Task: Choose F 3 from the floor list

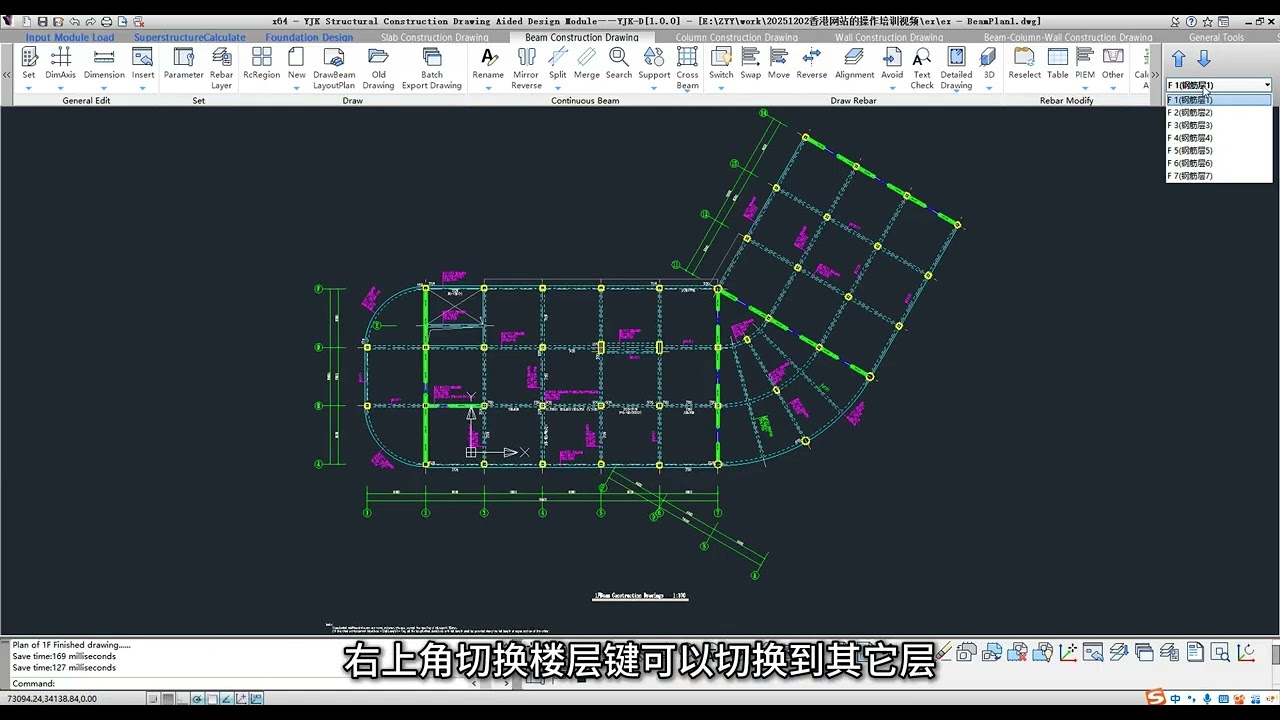Action: [1219, 125]
